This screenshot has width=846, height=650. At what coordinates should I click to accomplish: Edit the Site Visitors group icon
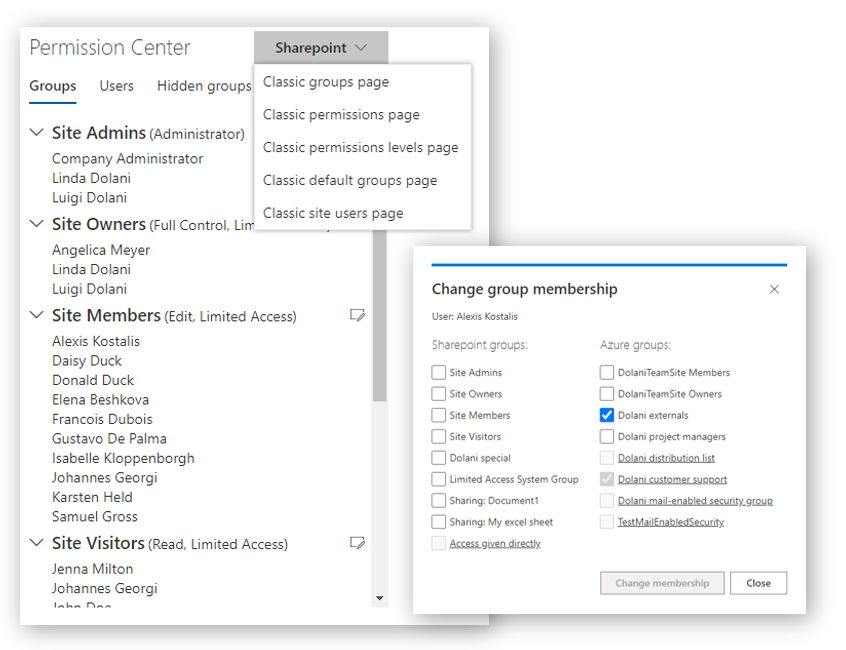[x=357, y=543]
